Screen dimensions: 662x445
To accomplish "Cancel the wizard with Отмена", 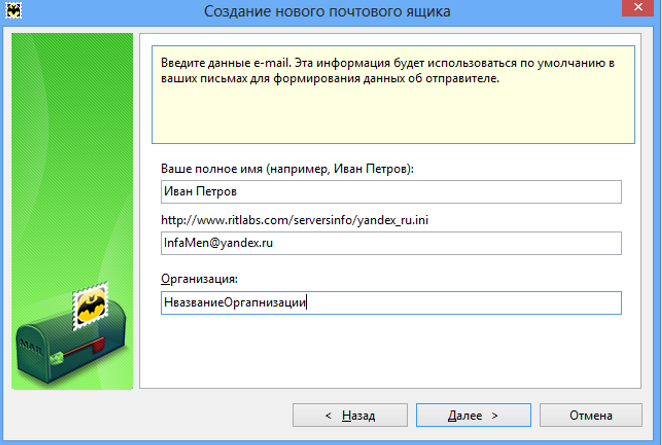I will click(x=590, y=415).
